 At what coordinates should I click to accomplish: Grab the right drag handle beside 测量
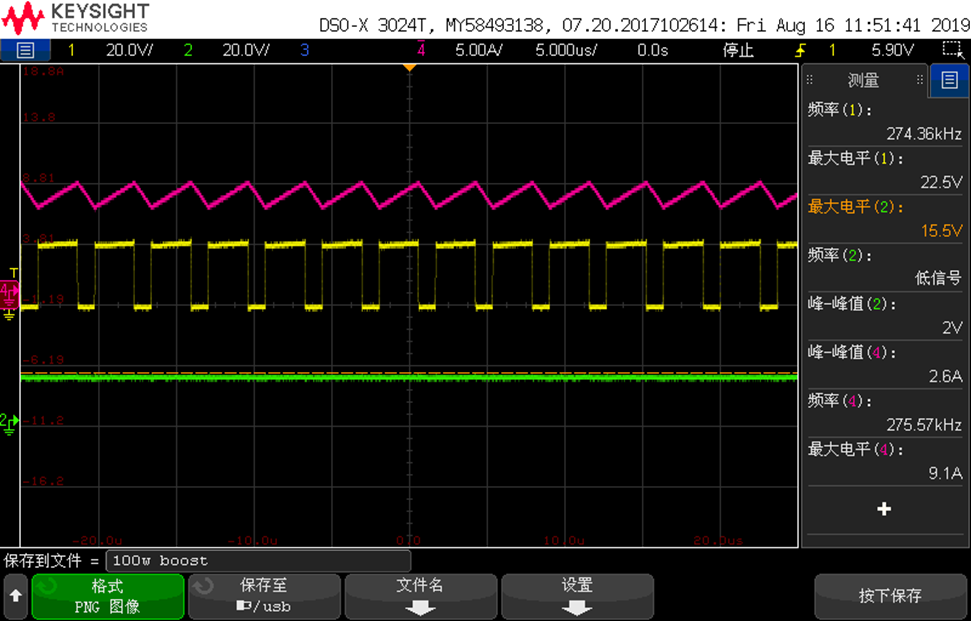(x=920, y=80)
